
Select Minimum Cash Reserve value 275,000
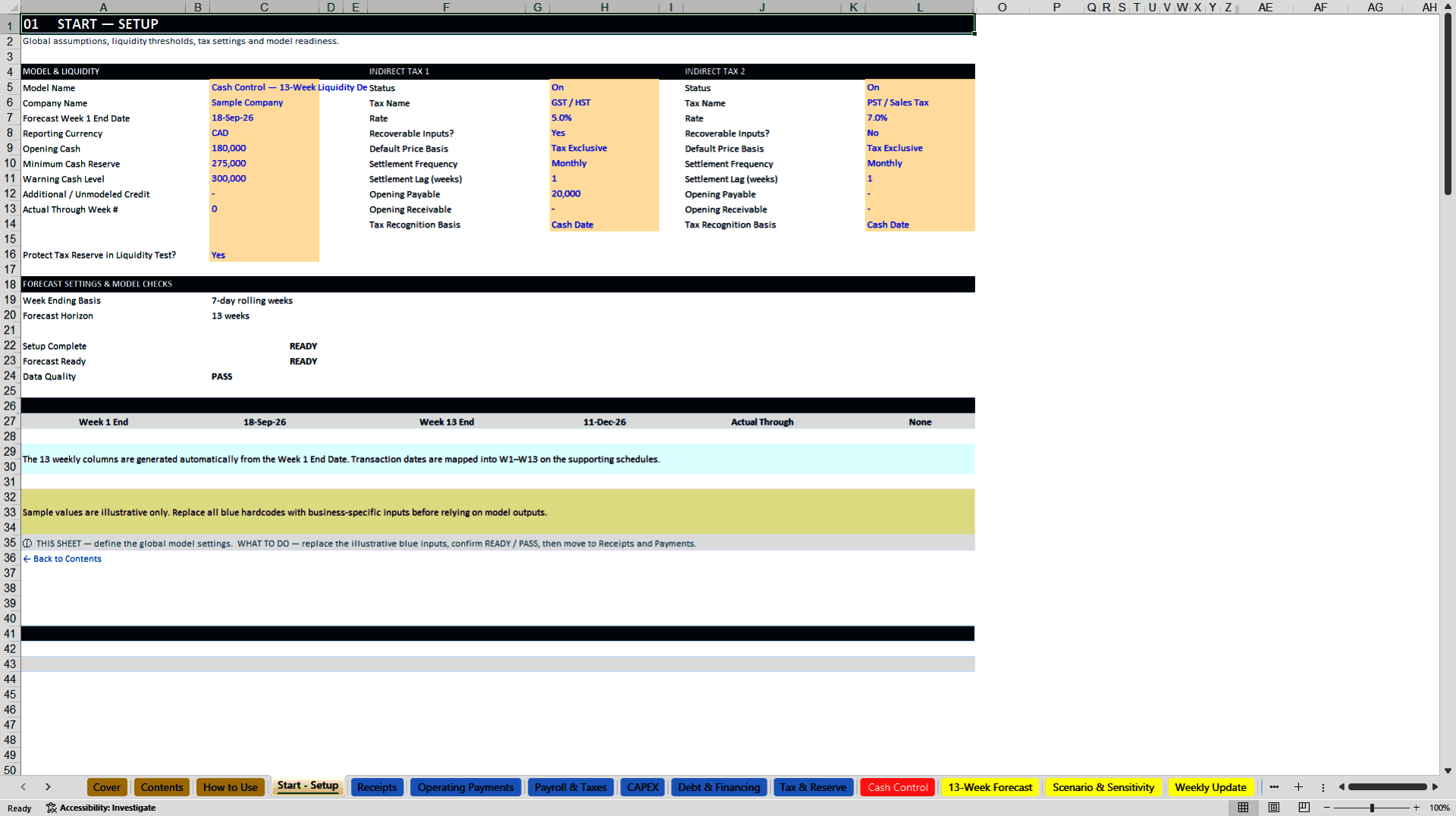(x=264, y=164)
